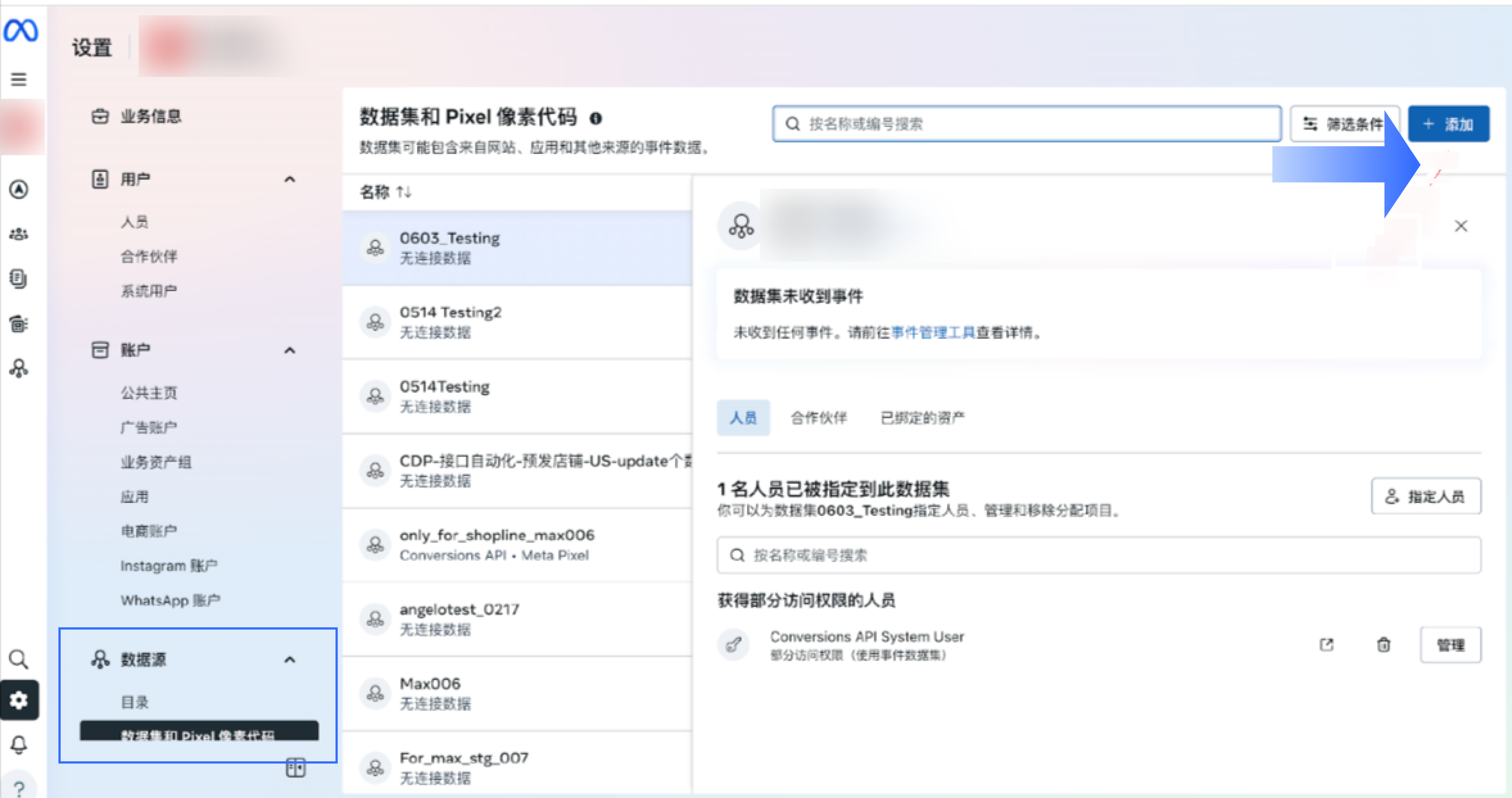Open 公共主页 under 账户

(149, 393)
